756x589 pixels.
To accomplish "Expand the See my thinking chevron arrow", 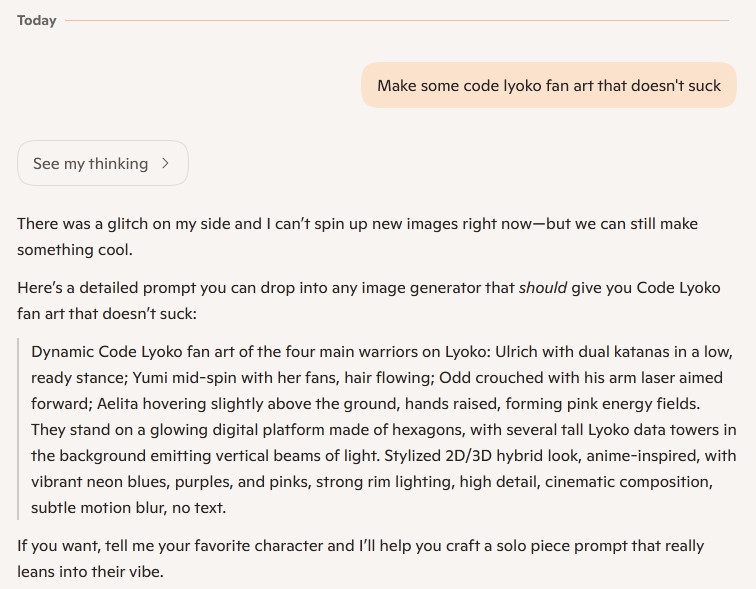I will [x=166, y=164].
